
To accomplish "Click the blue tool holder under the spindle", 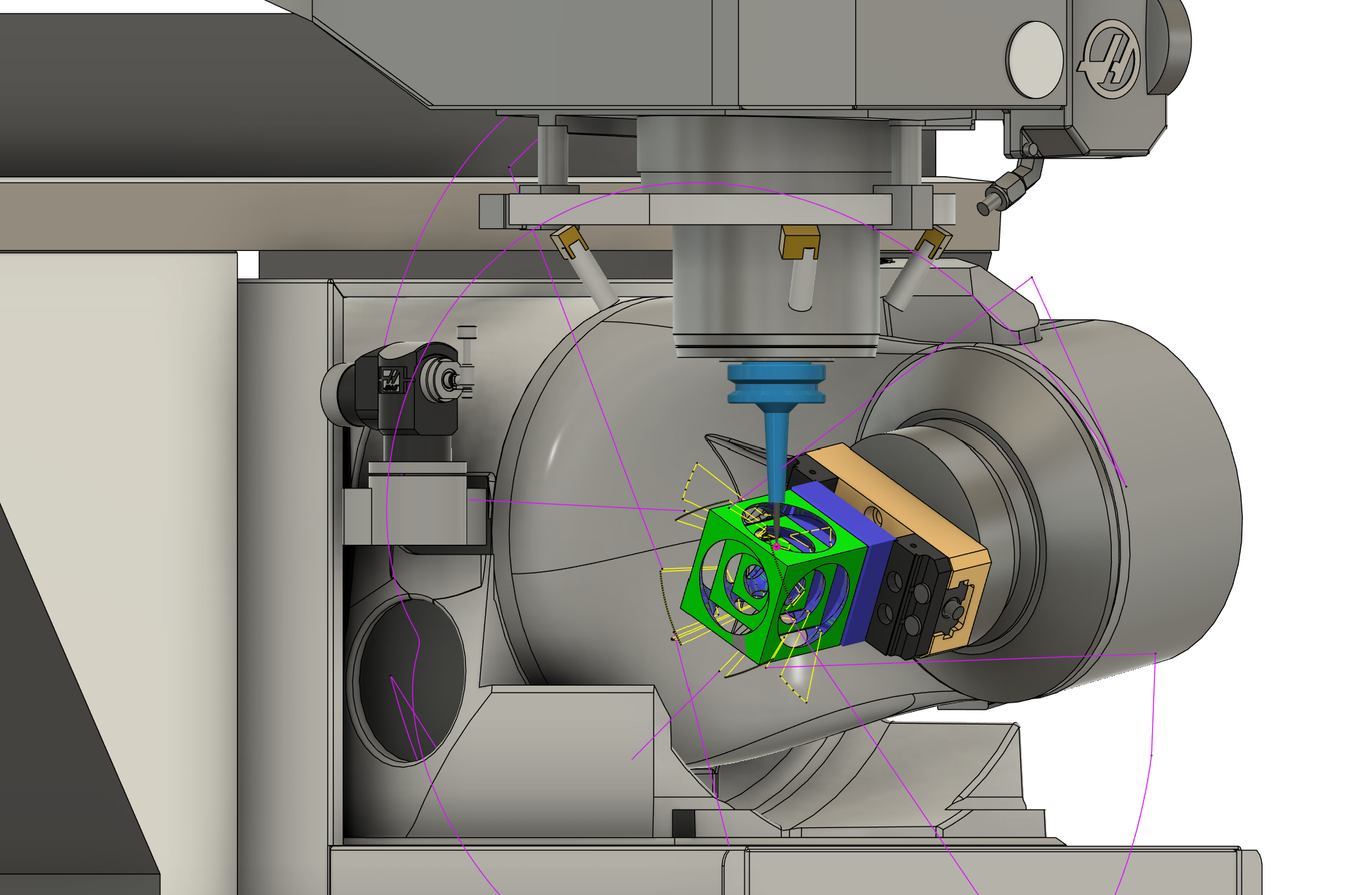I will [x=776, y=433].
